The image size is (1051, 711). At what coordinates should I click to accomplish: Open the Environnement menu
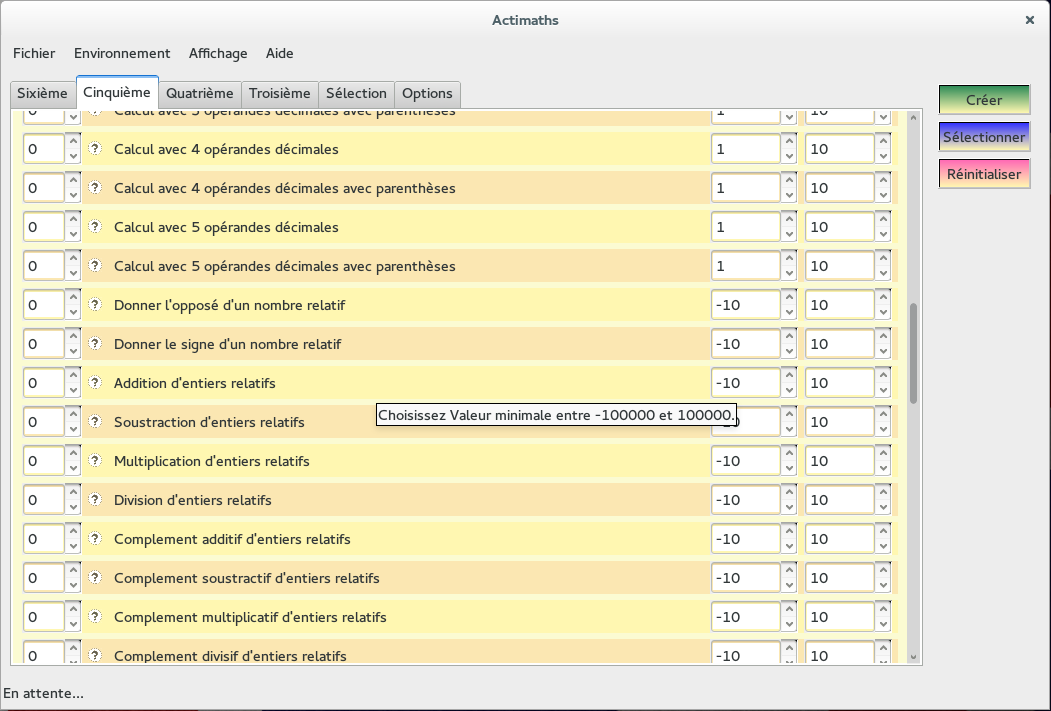[122, 53]
